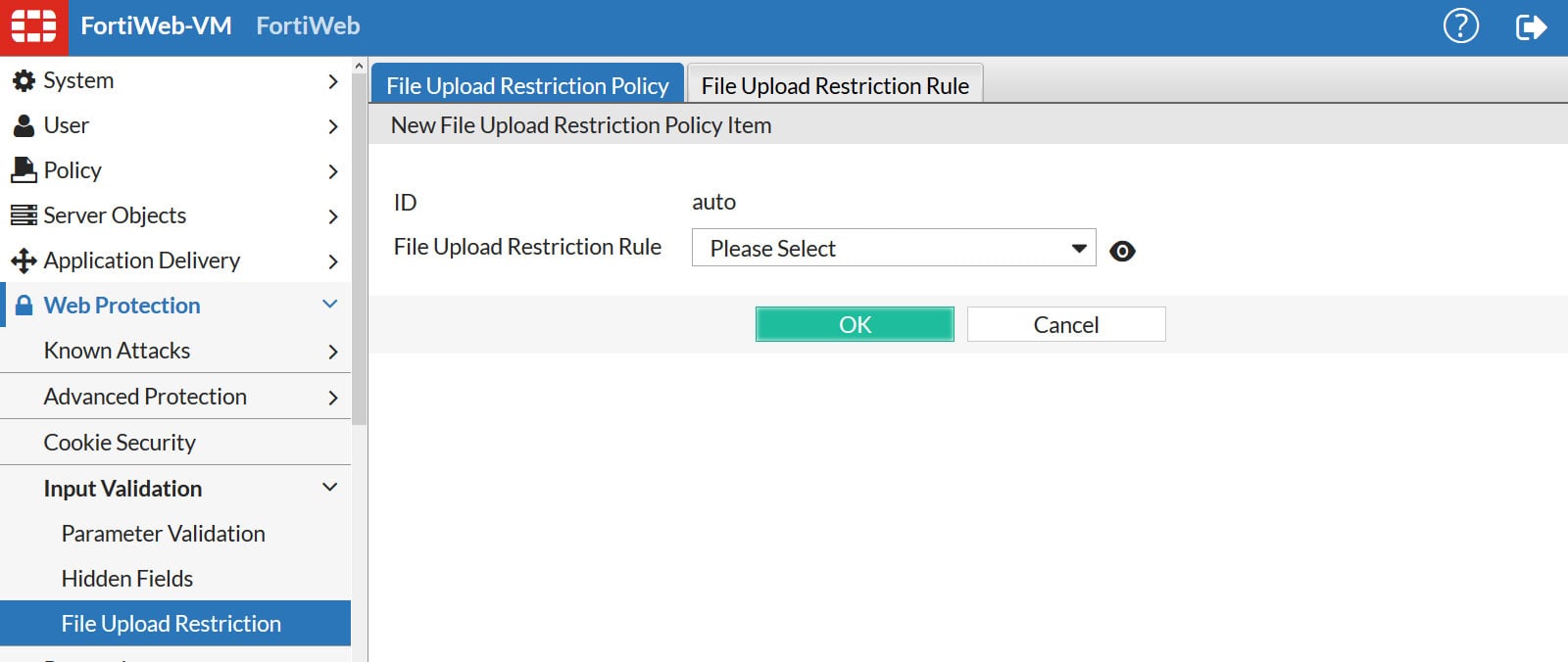Click the Web Protection menu label
Viewport: 1568px width, 662px height.
pyautogui.click(x=122, y=306)
